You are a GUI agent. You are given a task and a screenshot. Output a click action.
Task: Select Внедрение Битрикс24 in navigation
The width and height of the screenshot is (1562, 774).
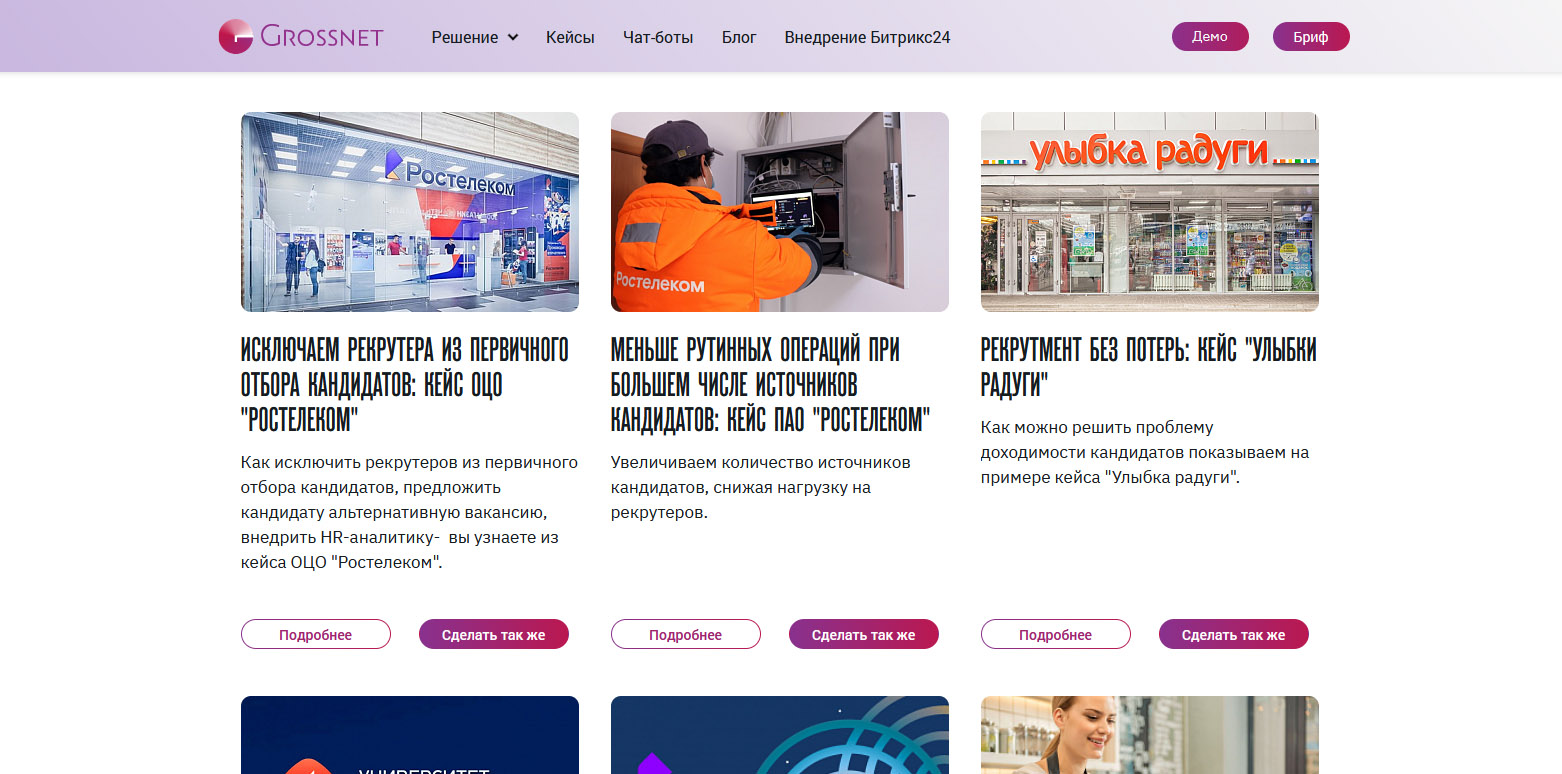click(x=867, y=37)
